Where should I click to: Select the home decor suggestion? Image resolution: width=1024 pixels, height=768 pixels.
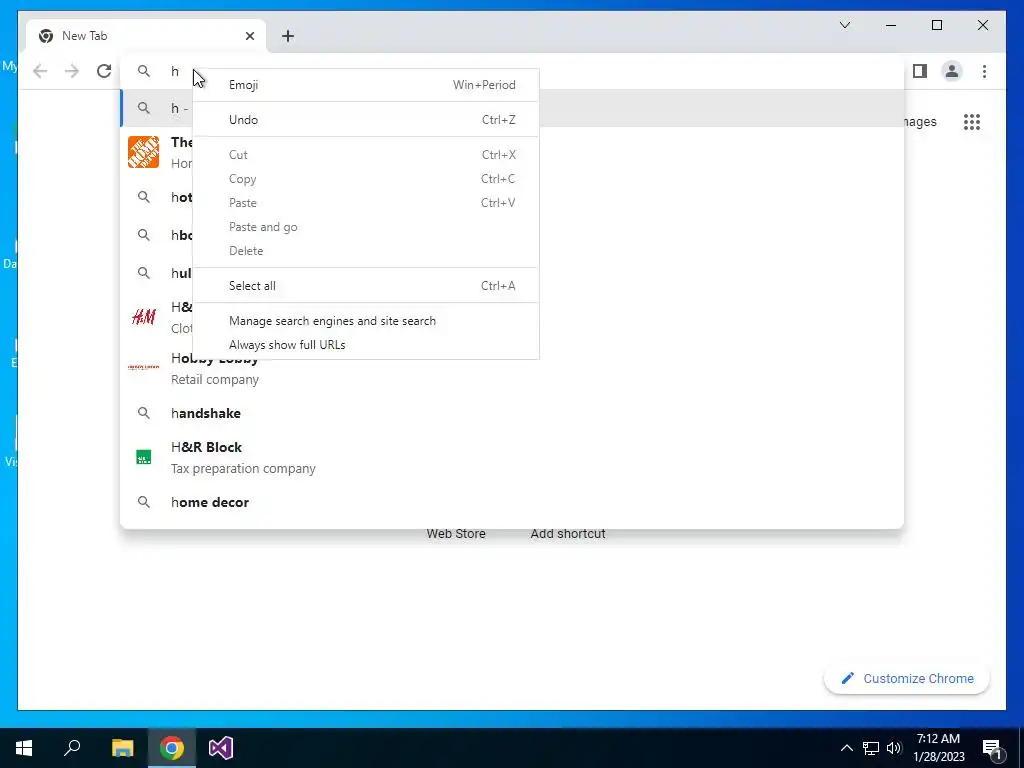tap(512, 502)
